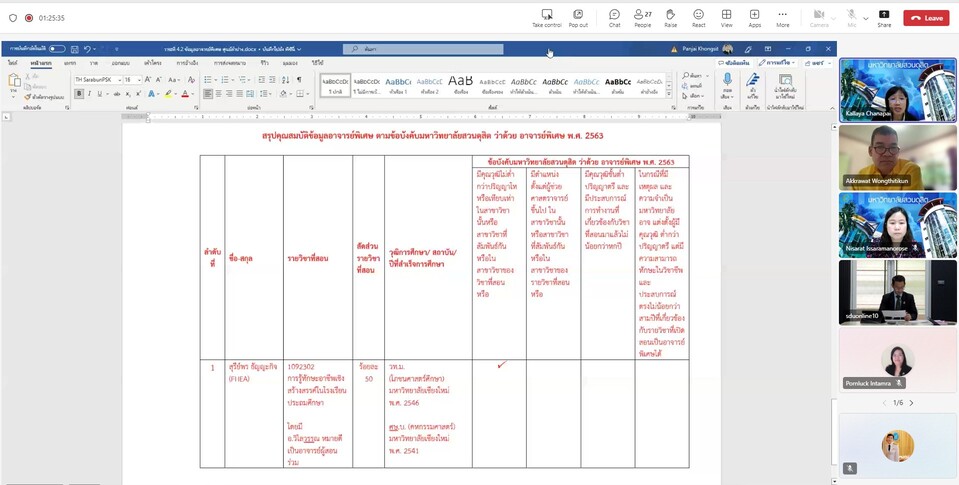Click the Paste clipboard icon
Image resolution: width=959 pixels, height=485 pixels.
14,81
